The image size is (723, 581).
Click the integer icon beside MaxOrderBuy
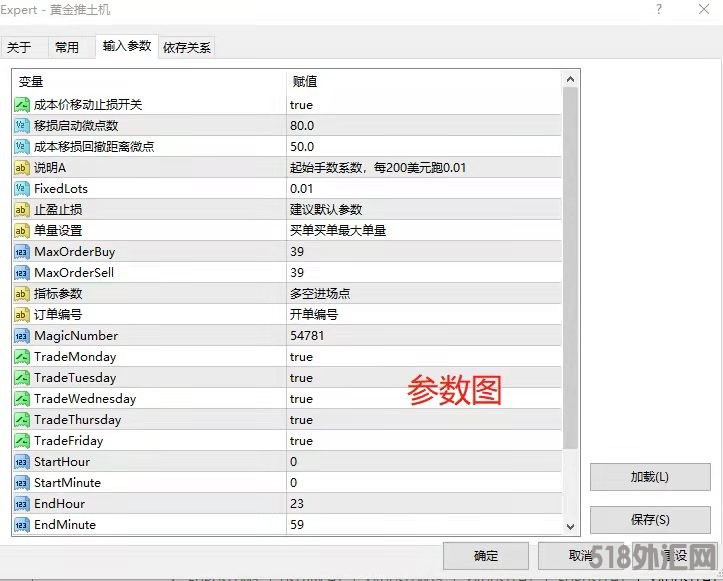click(x=22, y=252)
